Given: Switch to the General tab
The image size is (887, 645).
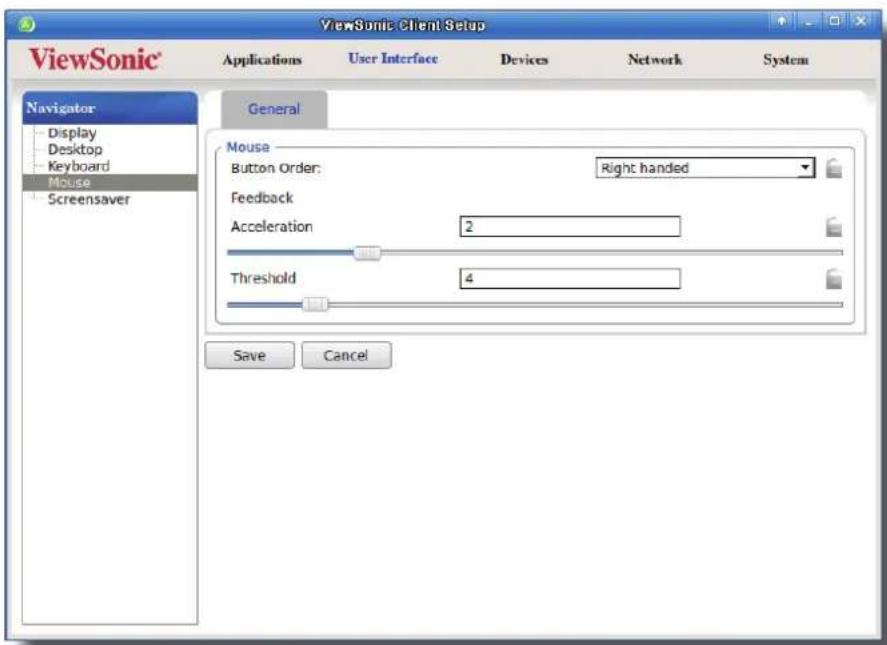Looking at the screenshot, I should [x=274, y=109].
